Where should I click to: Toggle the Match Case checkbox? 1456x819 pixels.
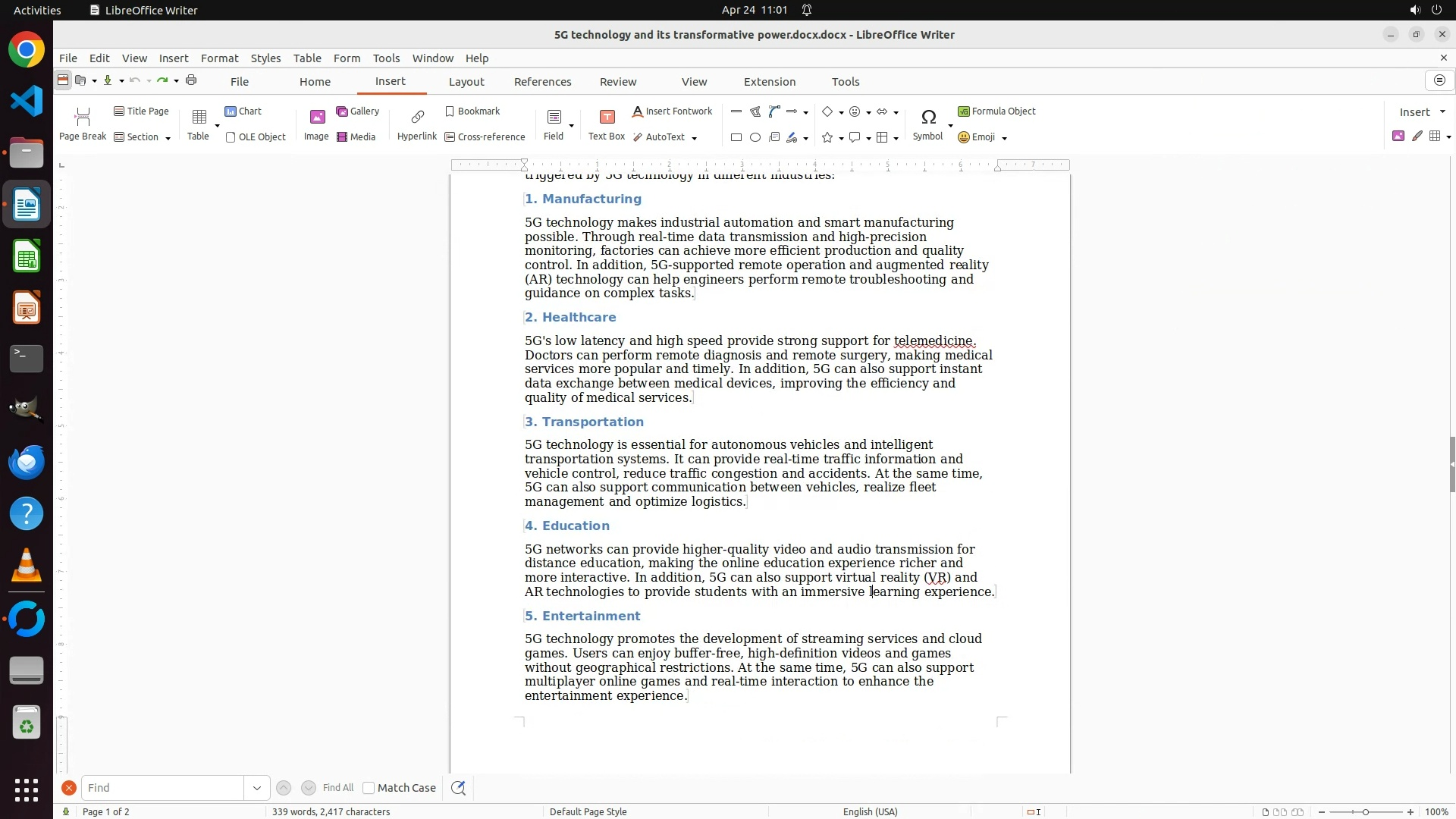(369, 788)
